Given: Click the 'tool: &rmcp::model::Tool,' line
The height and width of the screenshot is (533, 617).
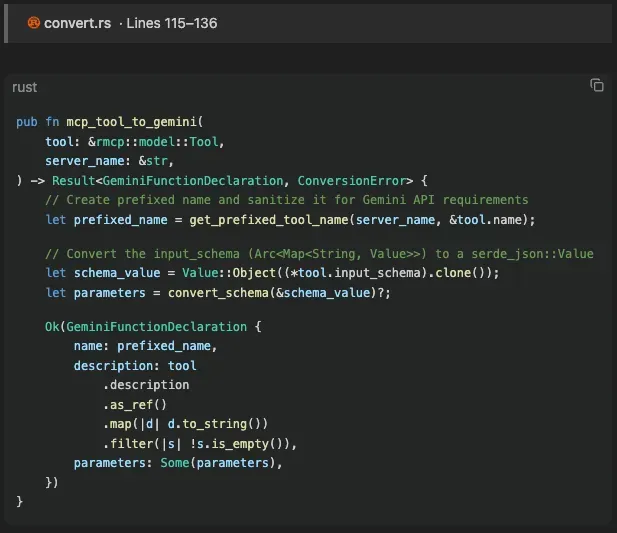Looking at the screenshot, I should point(135,142).
